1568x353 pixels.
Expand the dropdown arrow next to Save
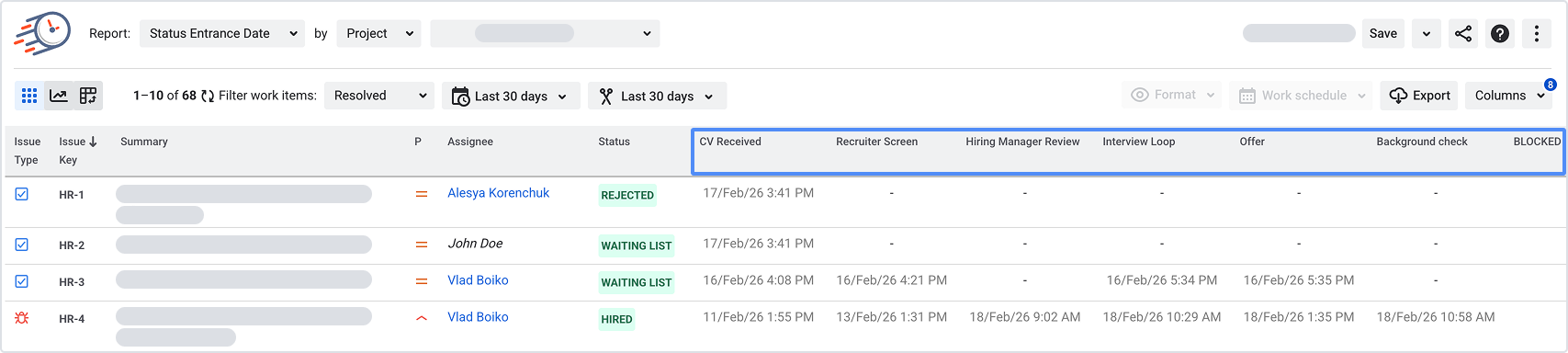click(1426, 34)
